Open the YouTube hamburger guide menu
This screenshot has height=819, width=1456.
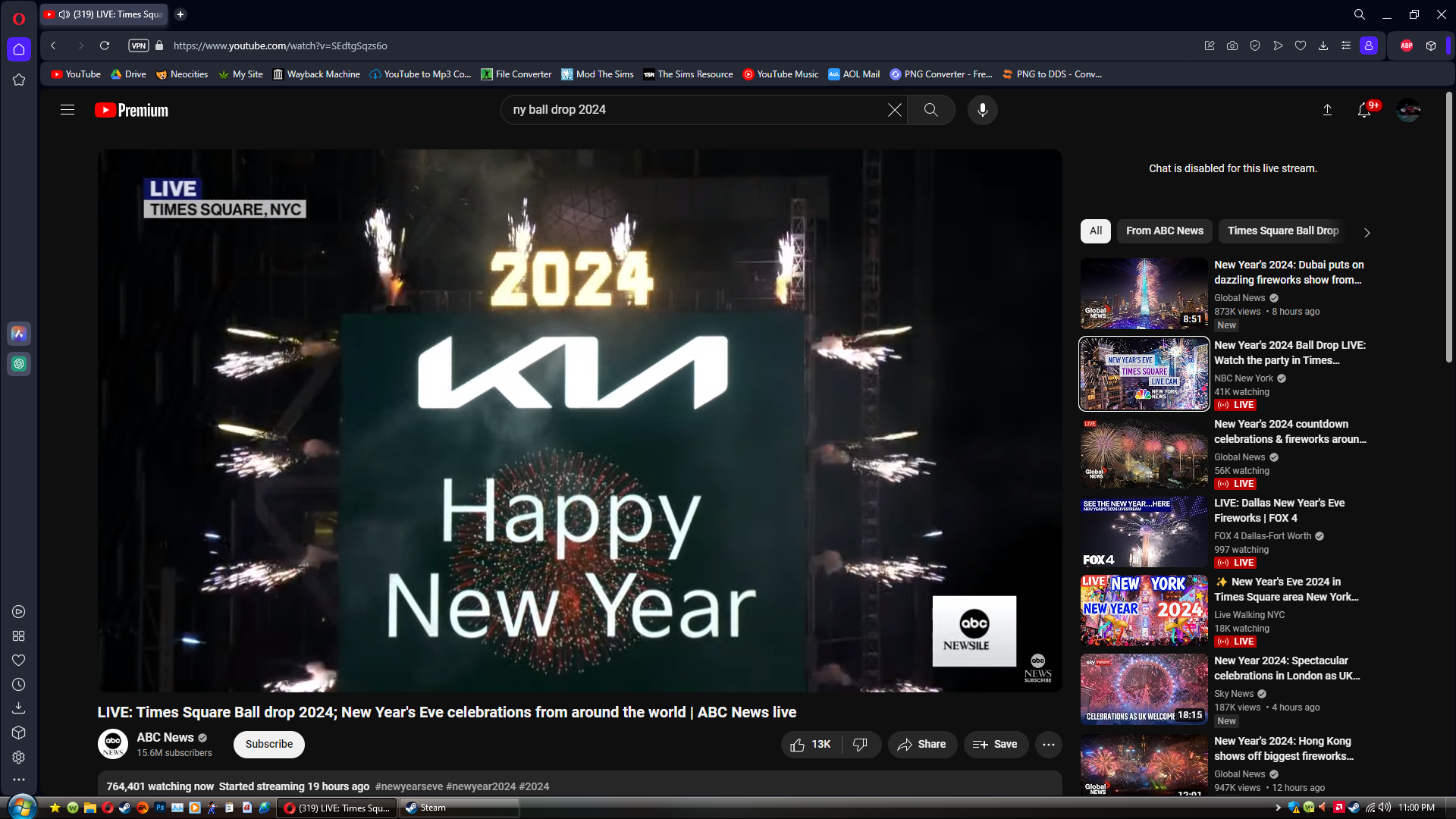click(67, 110)
